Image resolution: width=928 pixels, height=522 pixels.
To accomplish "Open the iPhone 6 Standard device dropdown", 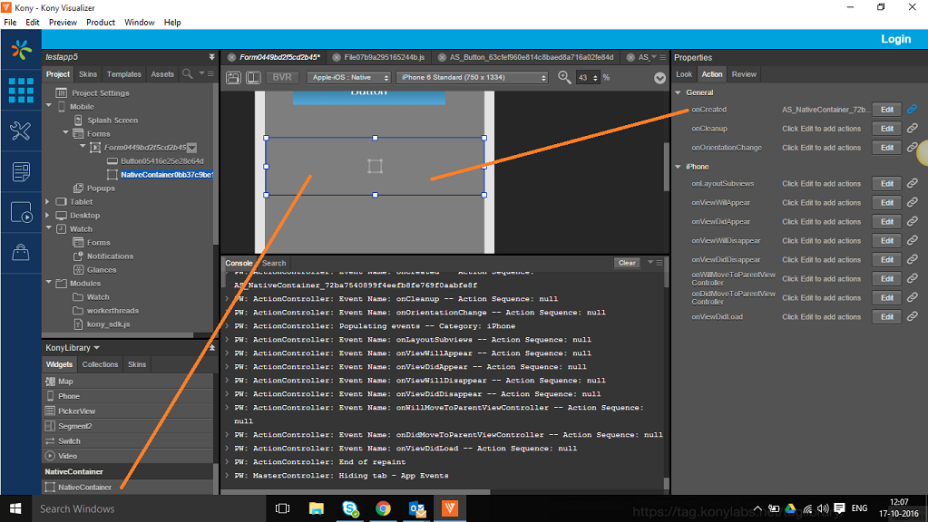I will (x=472, y=78).
